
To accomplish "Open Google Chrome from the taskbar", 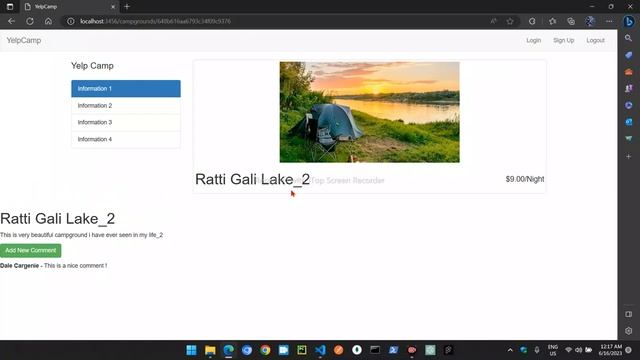I will [x=265, y=350].
